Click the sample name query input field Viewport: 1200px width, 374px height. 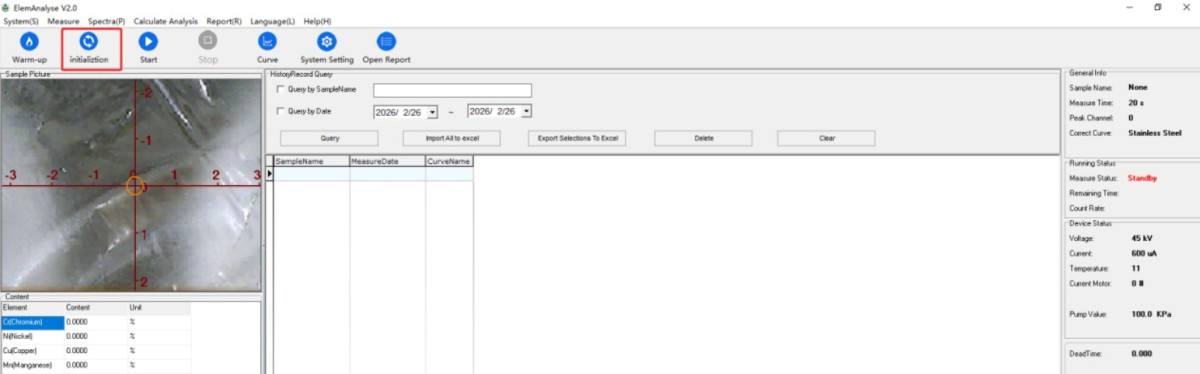(452, 90)
